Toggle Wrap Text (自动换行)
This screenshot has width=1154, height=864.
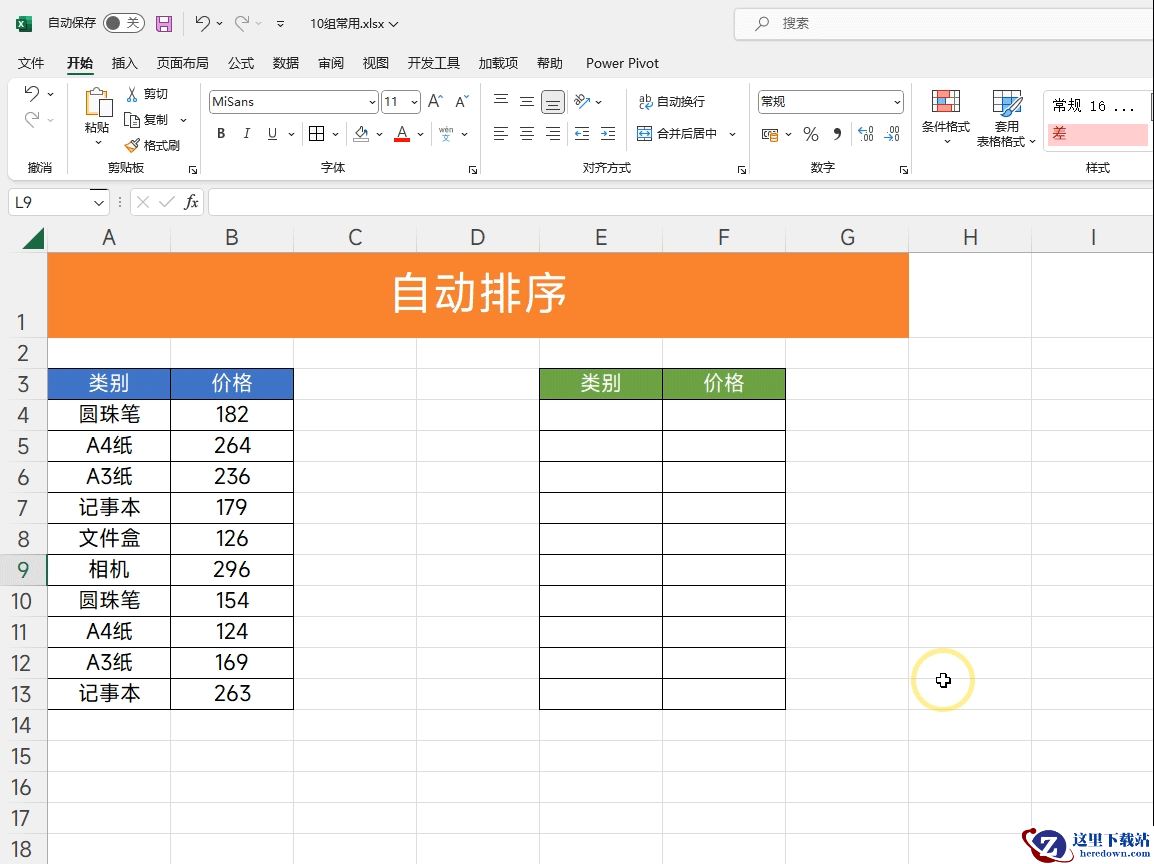click(671, 102)
